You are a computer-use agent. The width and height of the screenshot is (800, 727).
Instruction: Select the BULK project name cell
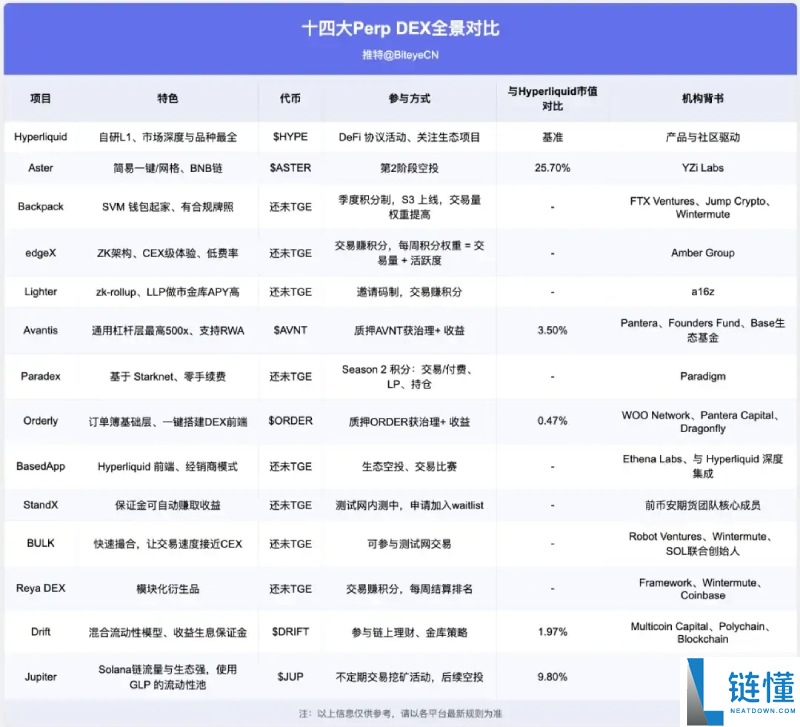pos(40,543)
